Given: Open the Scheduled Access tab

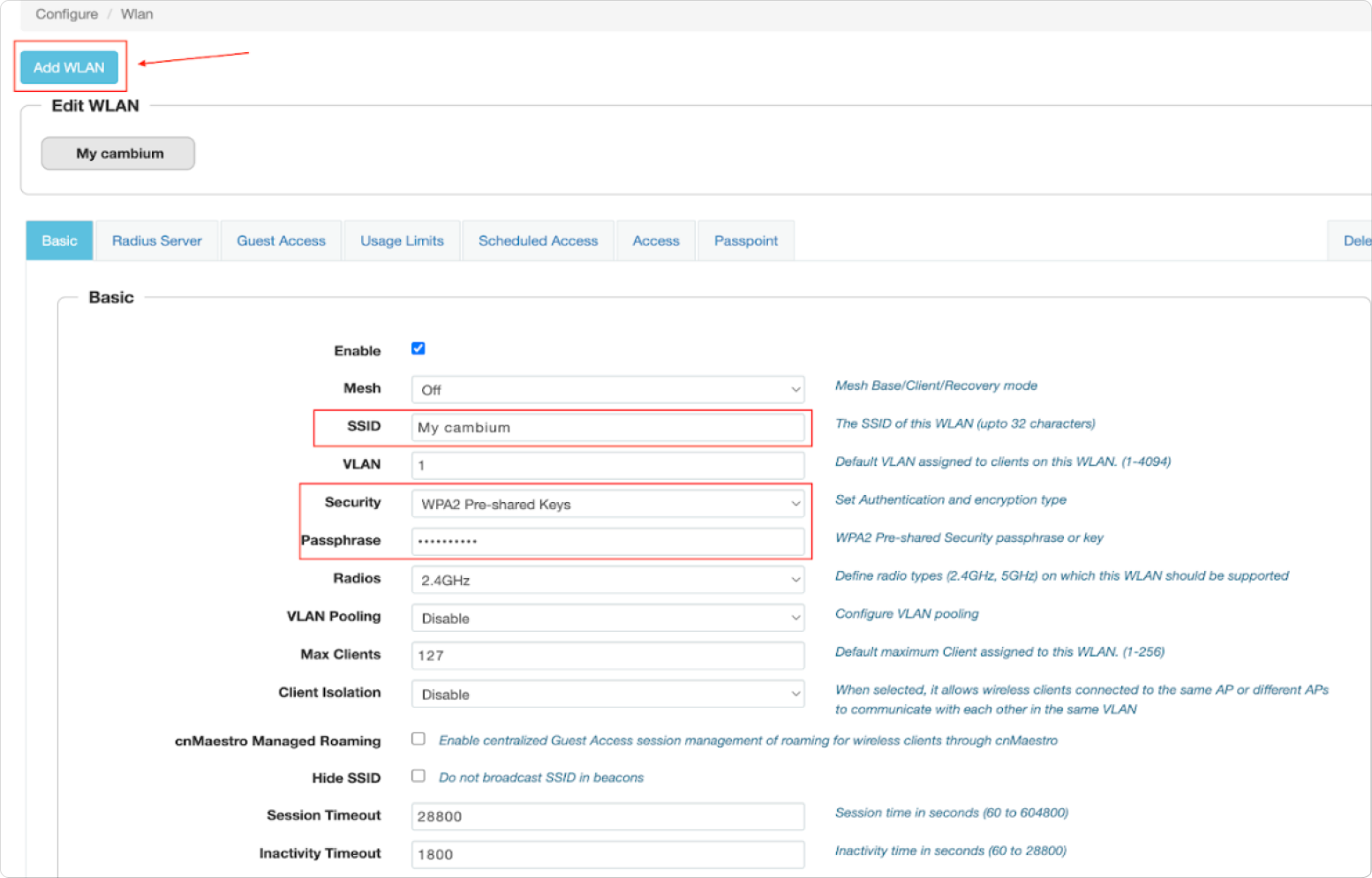Looking at the screenshot, I should [538, 241].
